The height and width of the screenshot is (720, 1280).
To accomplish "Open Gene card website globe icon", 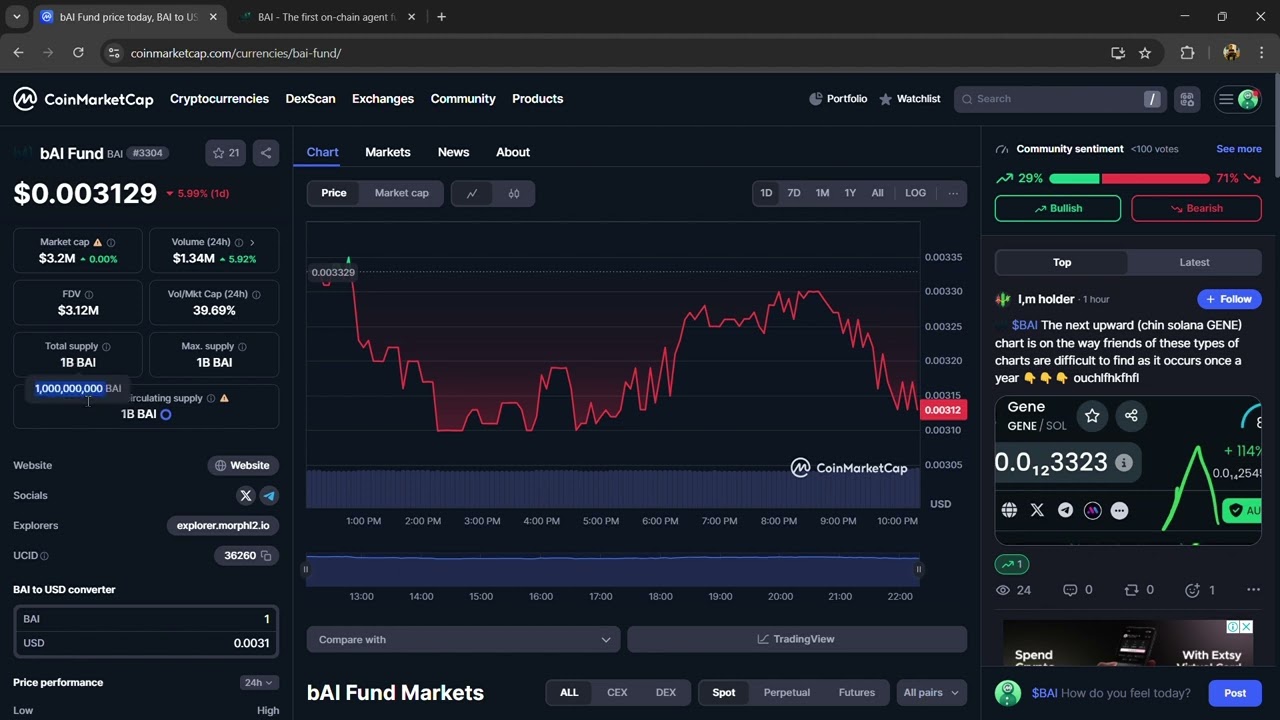I will [x=1009, y=510].
